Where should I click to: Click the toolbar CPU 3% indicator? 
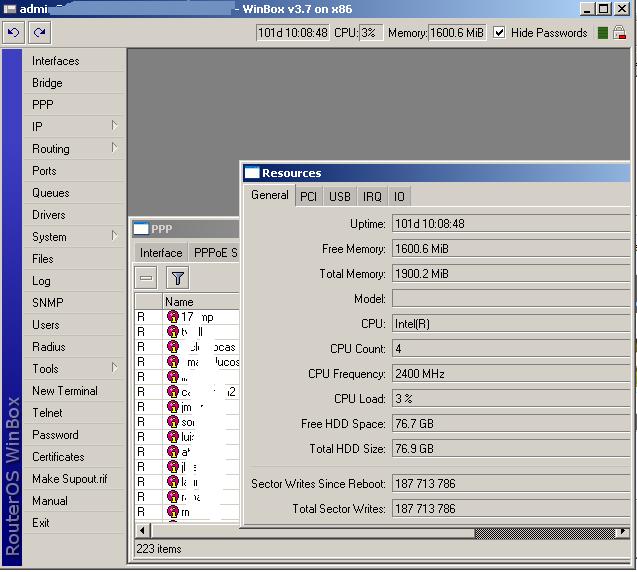(x=370, y=32)
